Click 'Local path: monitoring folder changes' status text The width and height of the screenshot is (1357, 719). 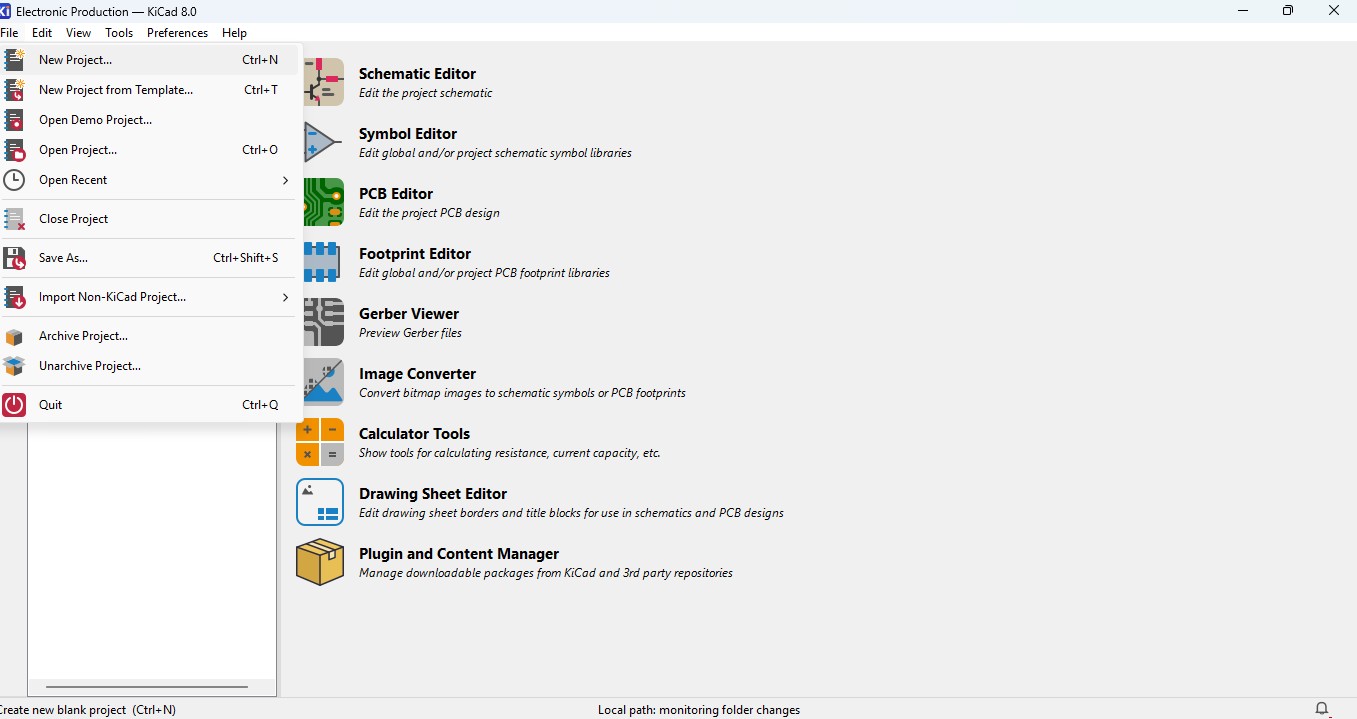pos(699,710)
